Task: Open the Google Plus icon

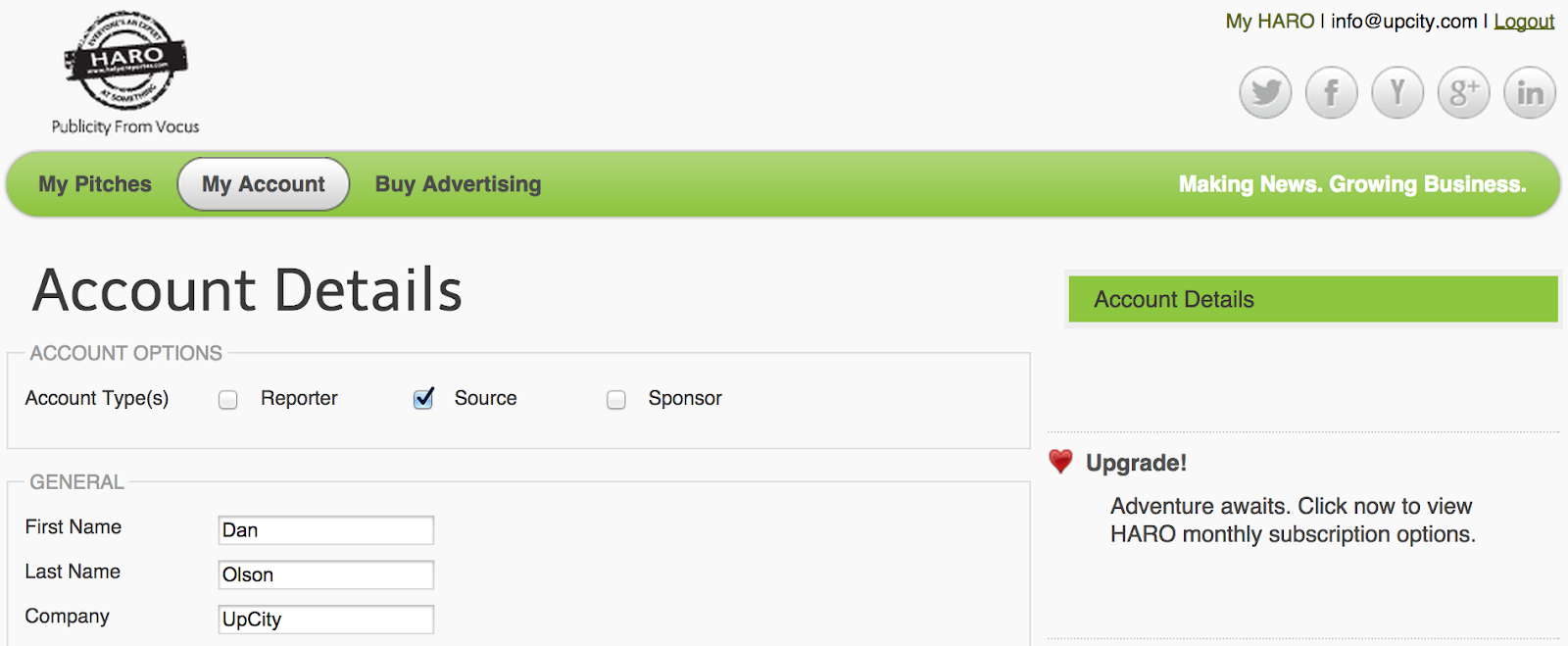Action: click(1463, 93)
